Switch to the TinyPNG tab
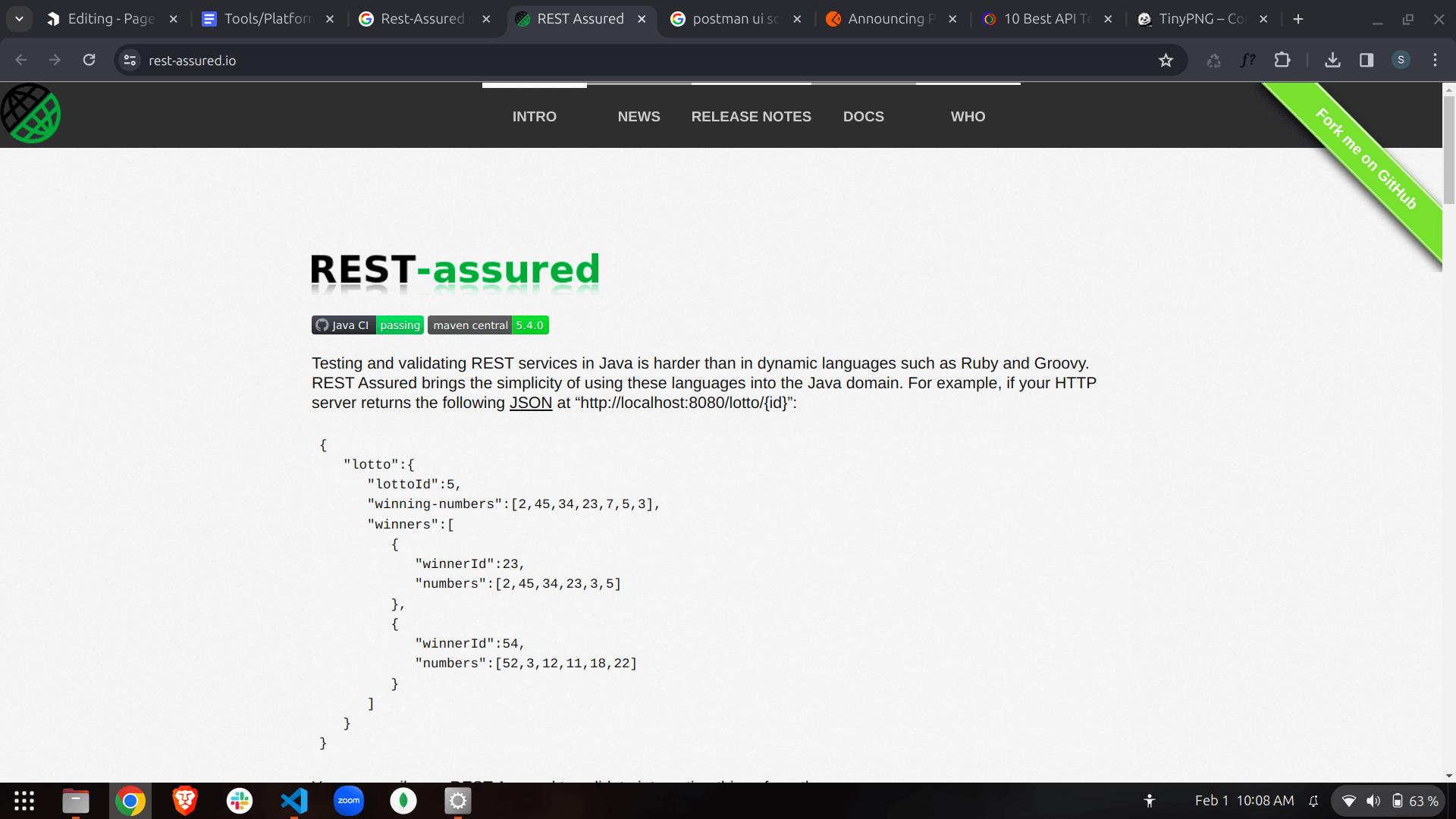The width and height of the screenshot is (1456, 819). tap(1198, 19)
